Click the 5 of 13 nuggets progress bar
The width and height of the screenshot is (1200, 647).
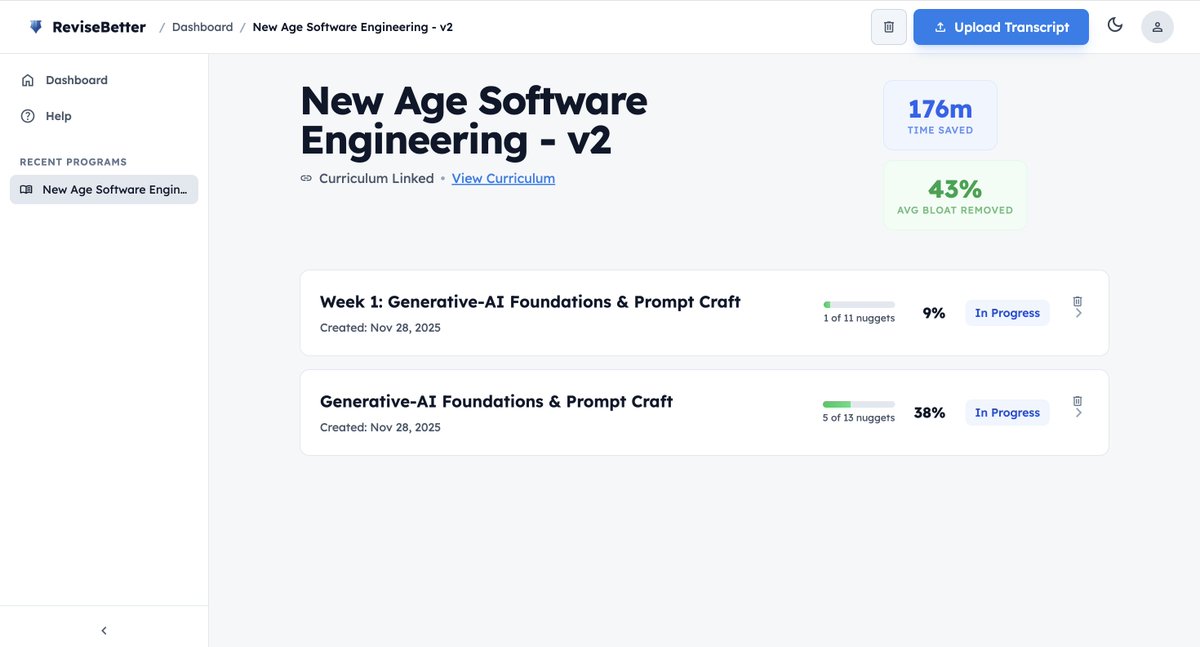point(859,404)
